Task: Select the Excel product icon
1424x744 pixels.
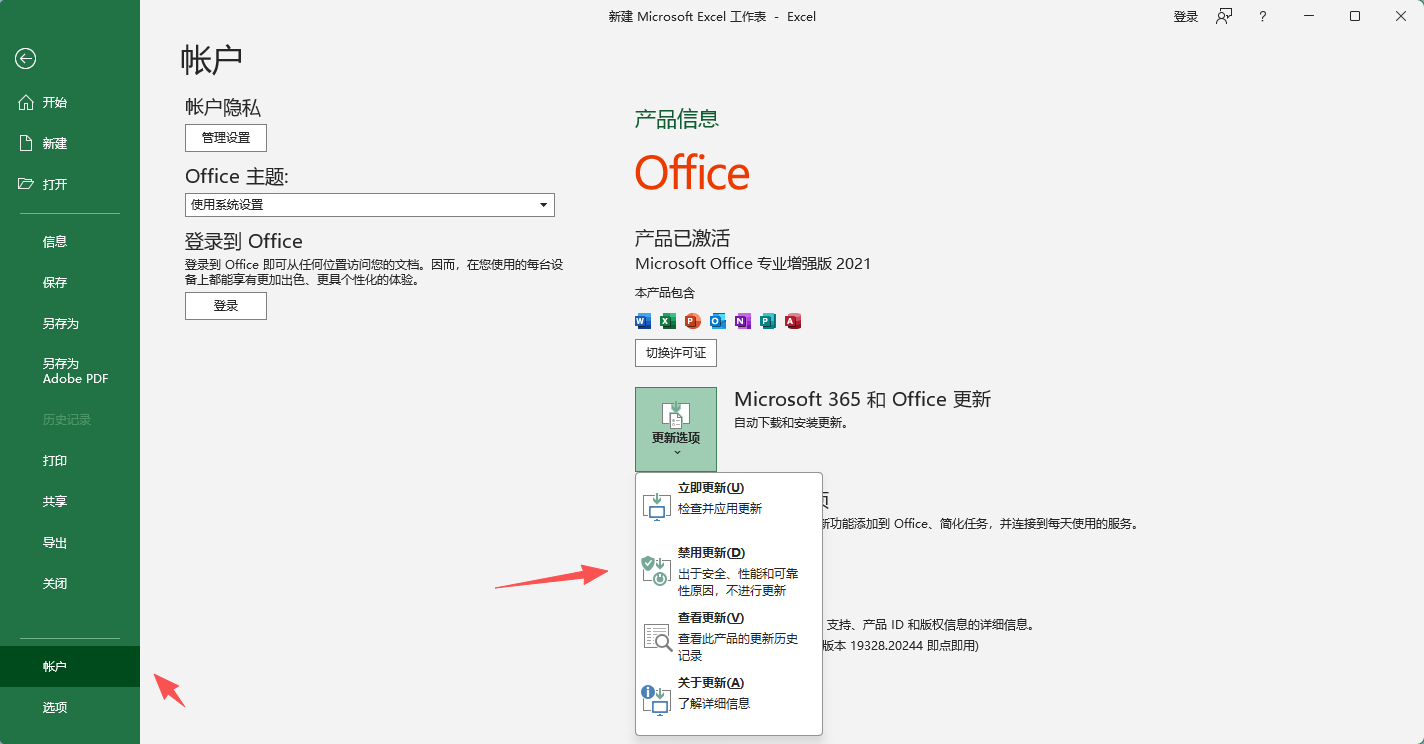Action: [x=666, y=321]
